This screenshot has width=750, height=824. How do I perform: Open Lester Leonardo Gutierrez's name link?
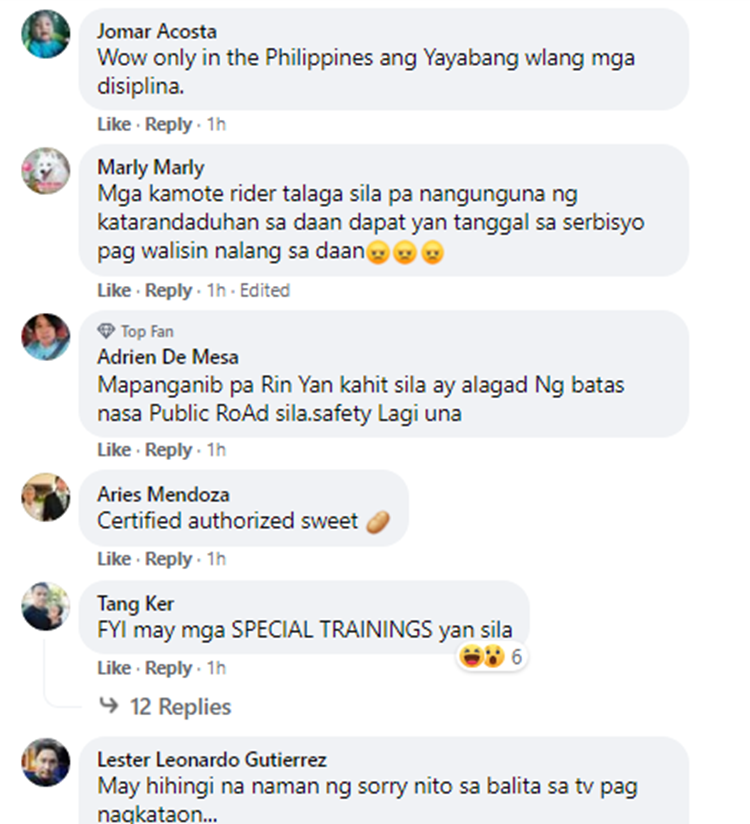tap(212, 760)
